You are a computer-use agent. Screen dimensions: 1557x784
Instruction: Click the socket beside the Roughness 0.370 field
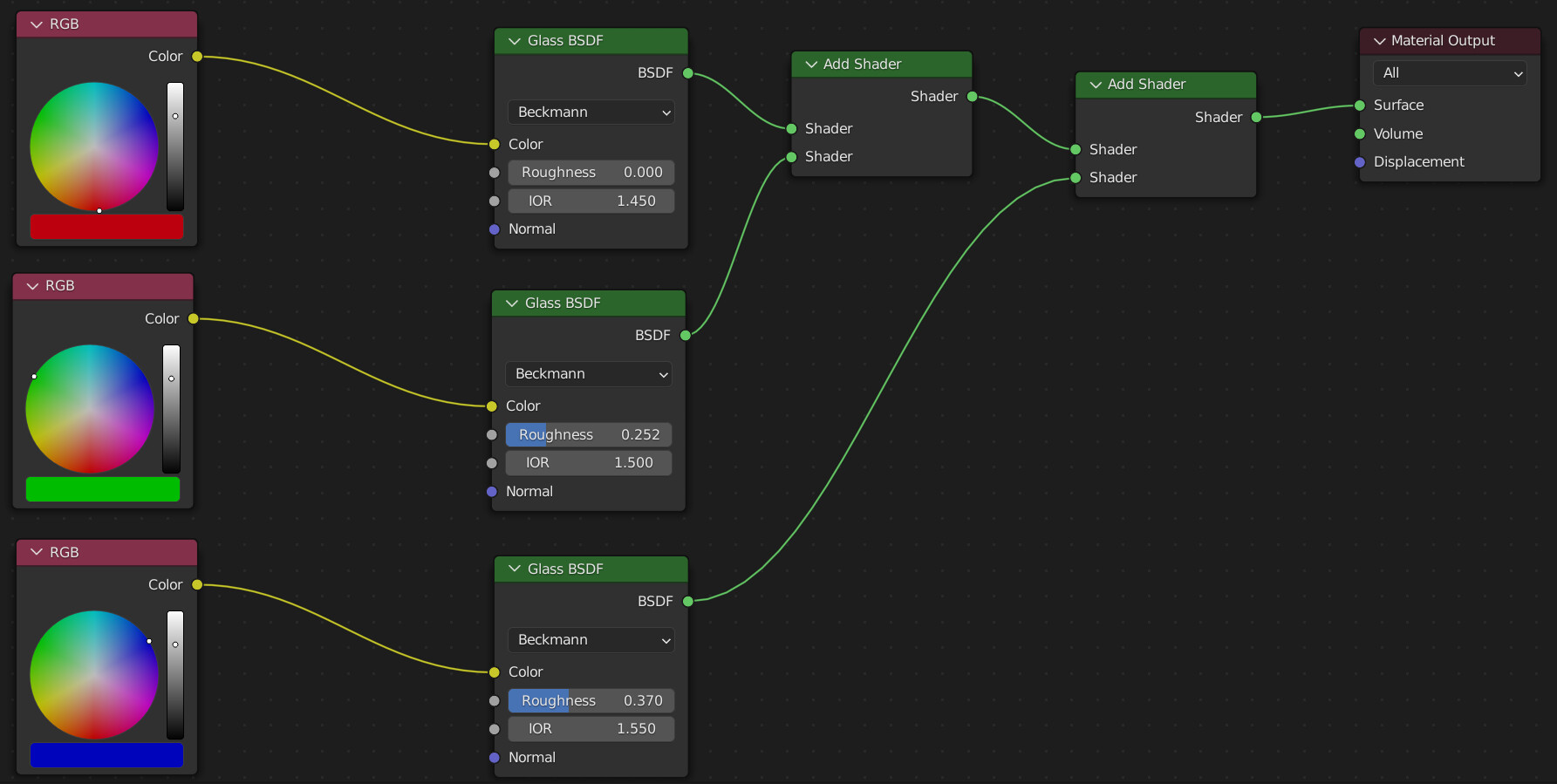click(495, 700)
